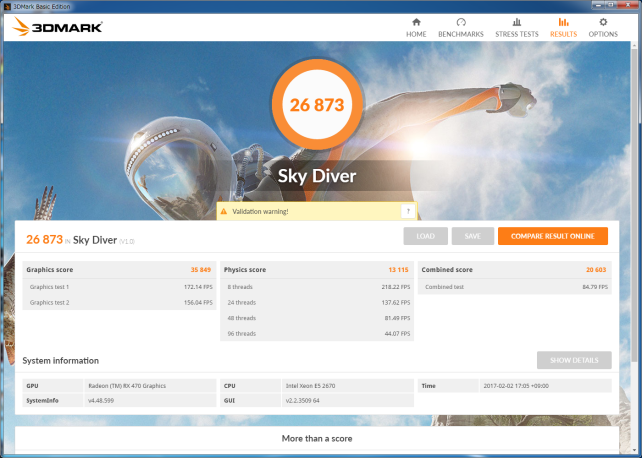
Task: Click the More than a score heading
Action: tap(317, 438)
